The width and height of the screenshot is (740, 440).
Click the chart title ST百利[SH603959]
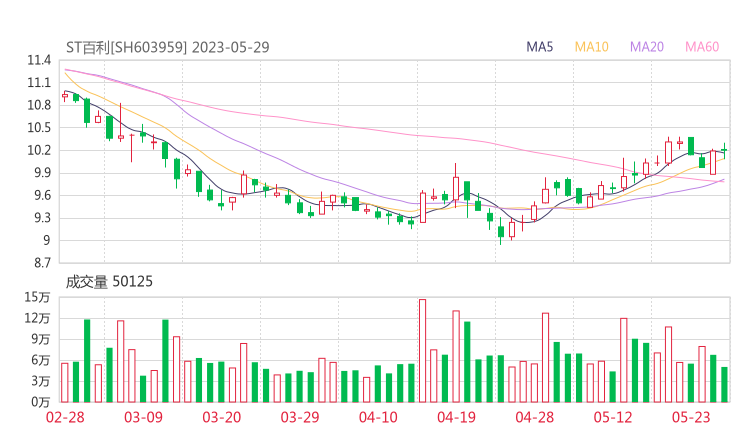tap(126, 47)
